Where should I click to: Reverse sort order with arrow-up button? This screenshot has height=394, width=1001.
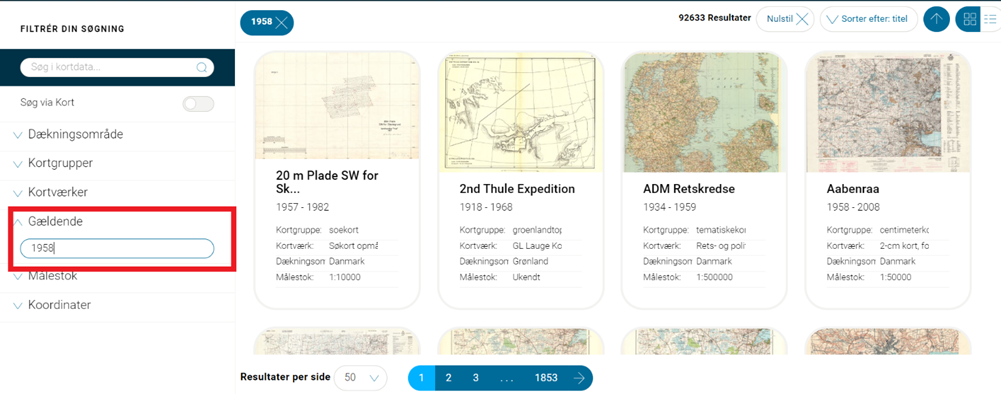(x=936, y=19)
